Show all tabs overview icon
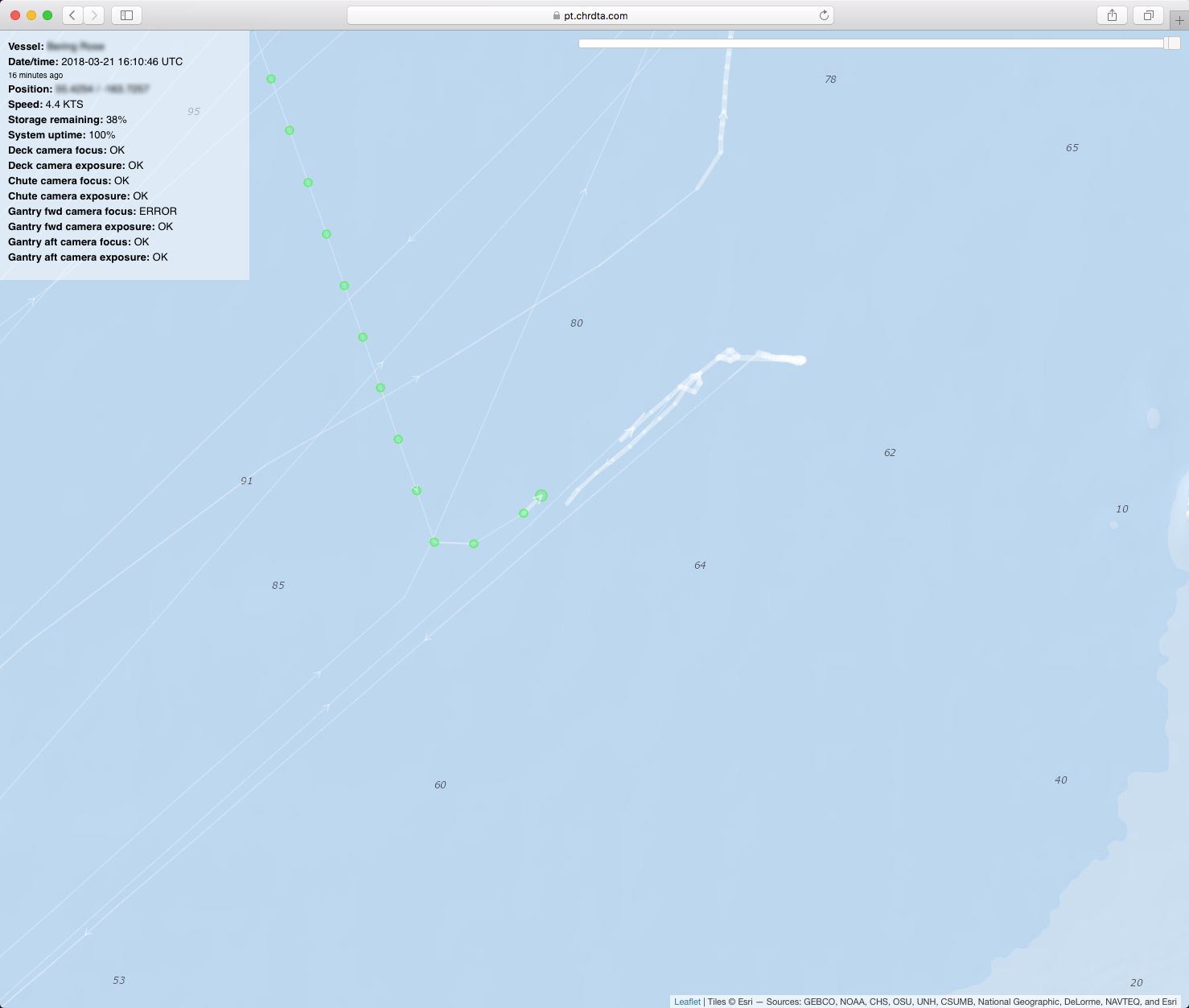The height and width of the screenshot is (1008, 1189). pos(1149,15)
